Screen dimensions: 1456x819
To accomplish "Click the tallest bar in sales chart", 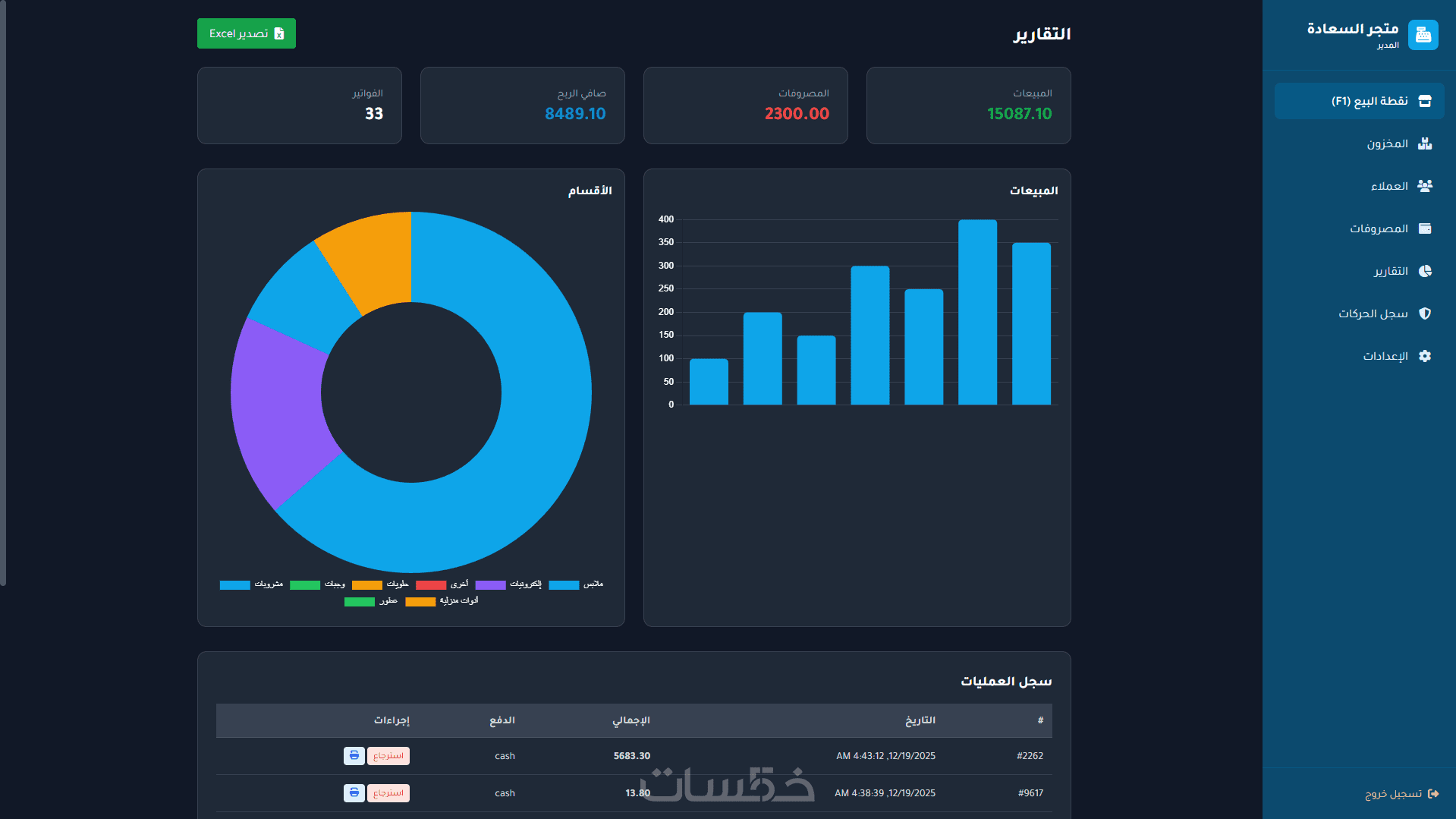I will 977,312.
